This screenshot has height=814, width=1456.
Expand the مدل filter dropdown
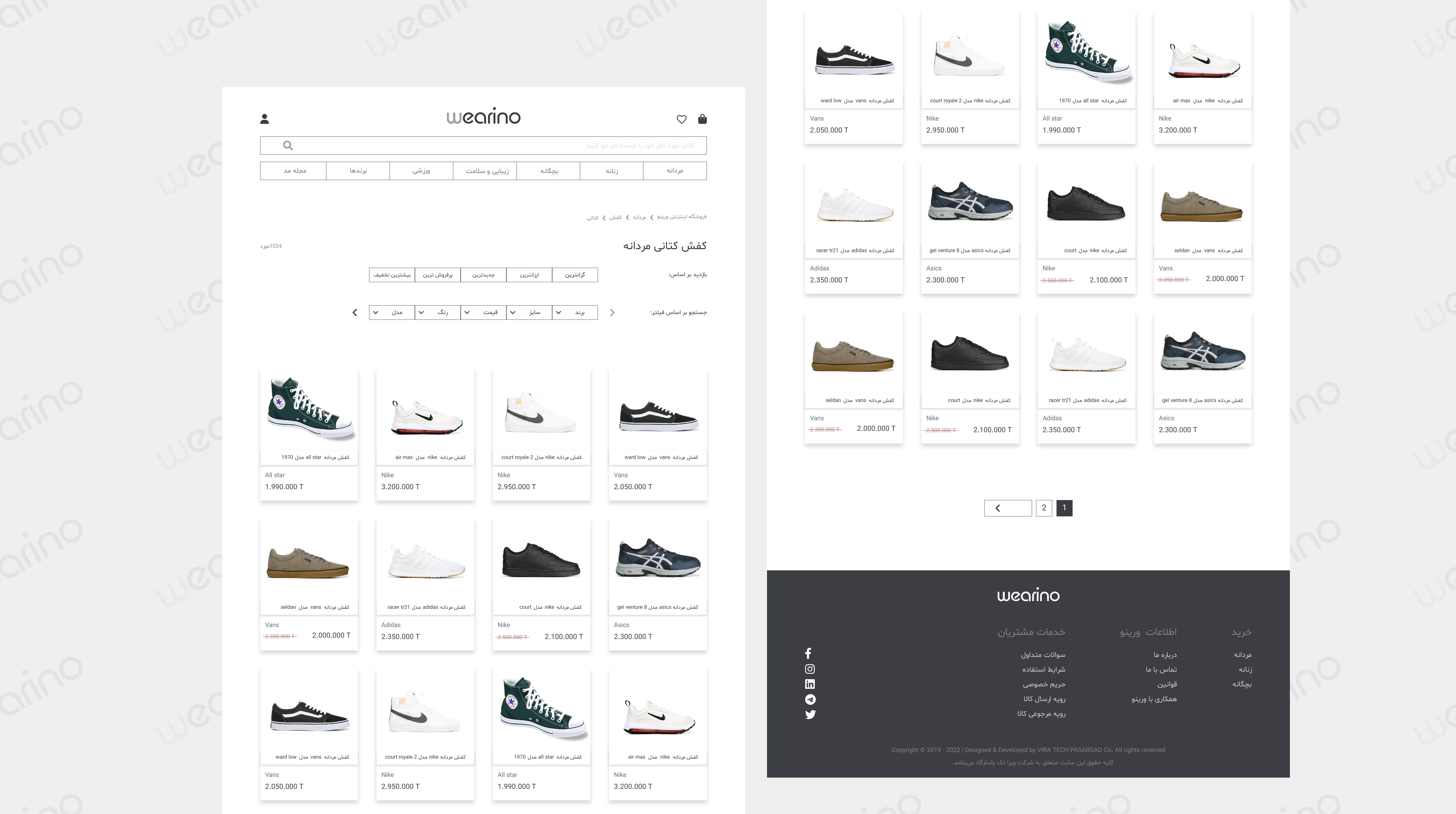[392, 312]
